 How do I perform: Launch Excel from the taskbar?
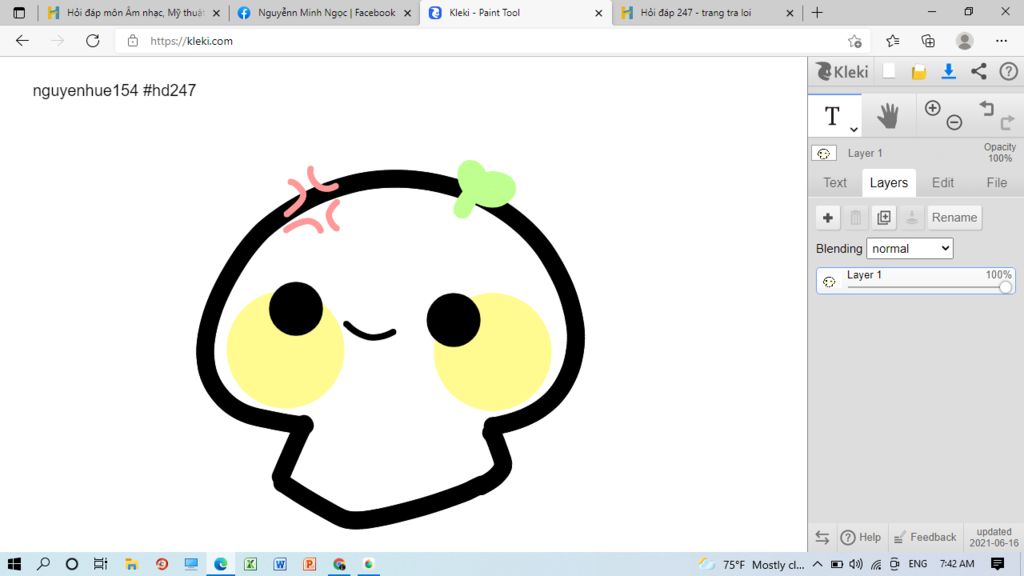[250, 564]
